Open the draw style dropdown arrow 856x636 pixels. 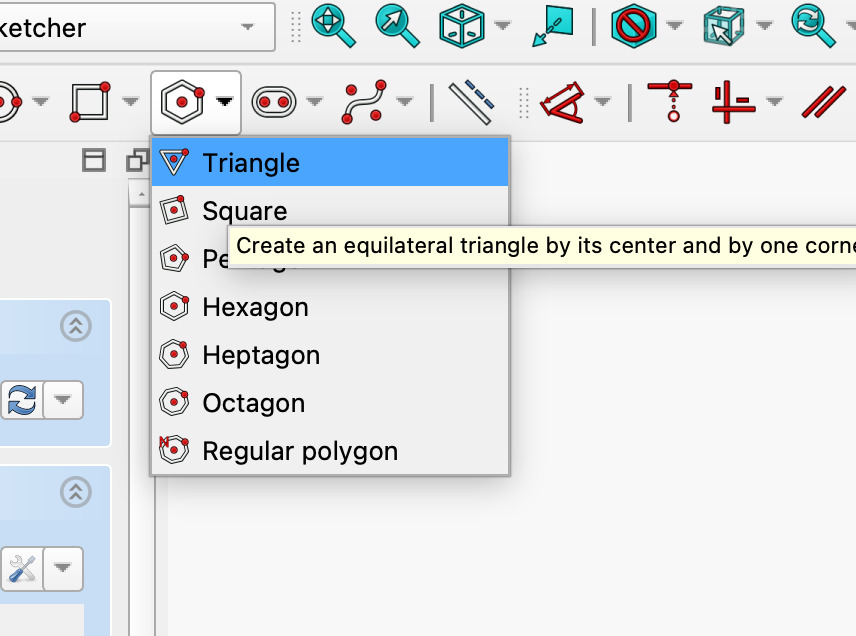point(675,25)
